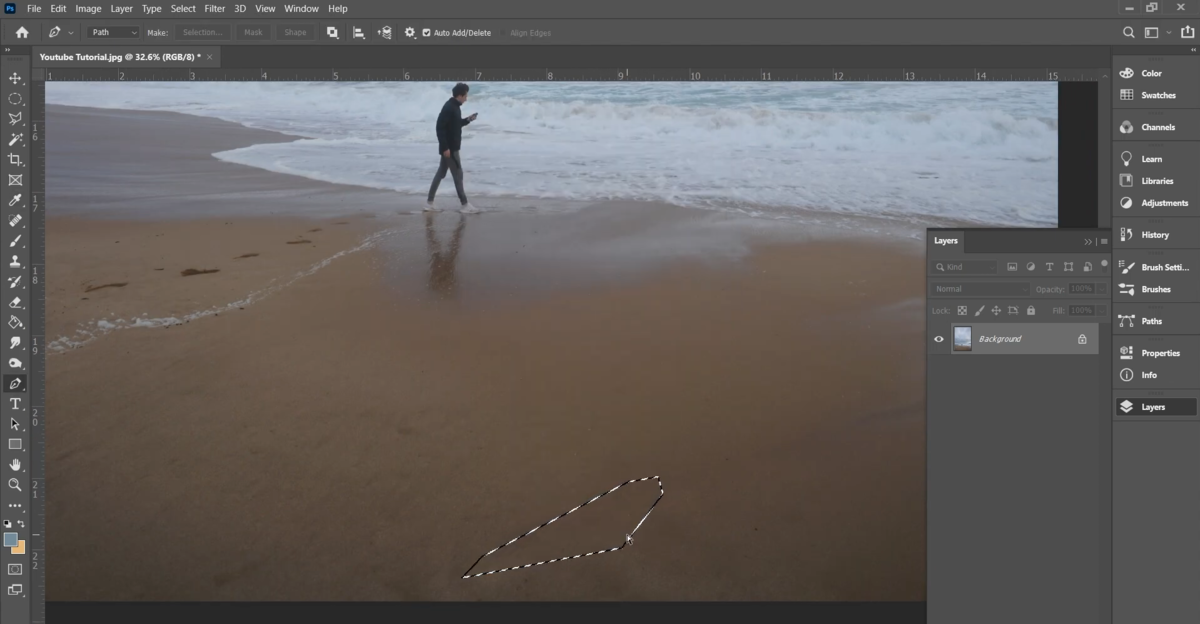The image size is (1200, 624).
Task: Open the Normal blend mode dropdown
Action: click(979, 289)
